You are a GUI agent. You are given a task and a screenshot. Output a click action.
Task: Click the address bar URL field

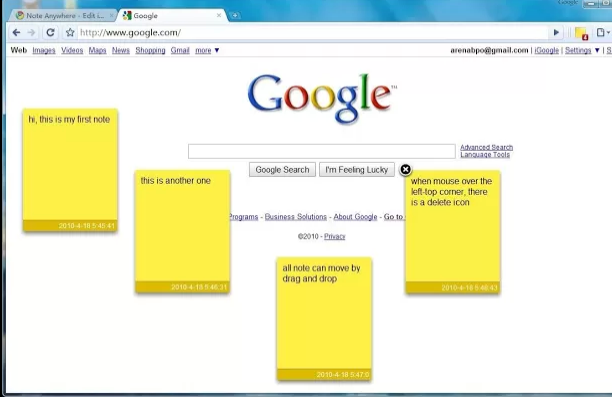point(313,32)
